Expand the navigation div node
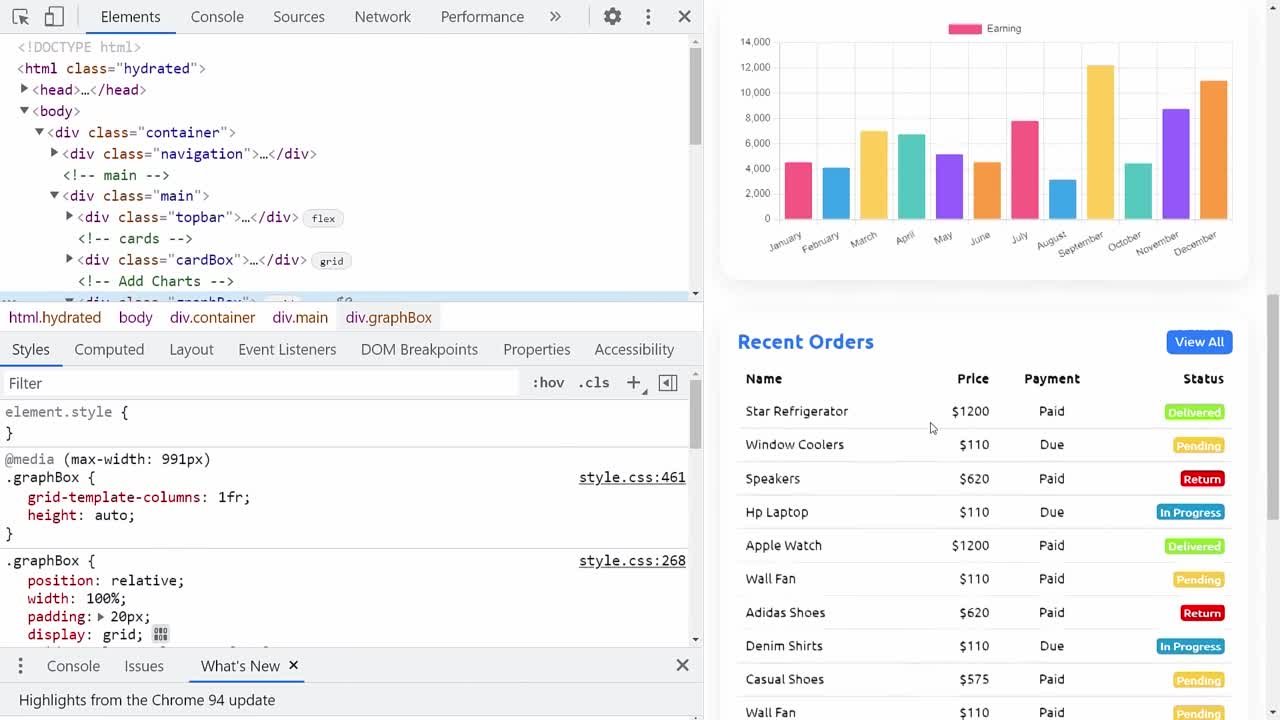This screenshot has width=1280, height=720. point(55,153)
